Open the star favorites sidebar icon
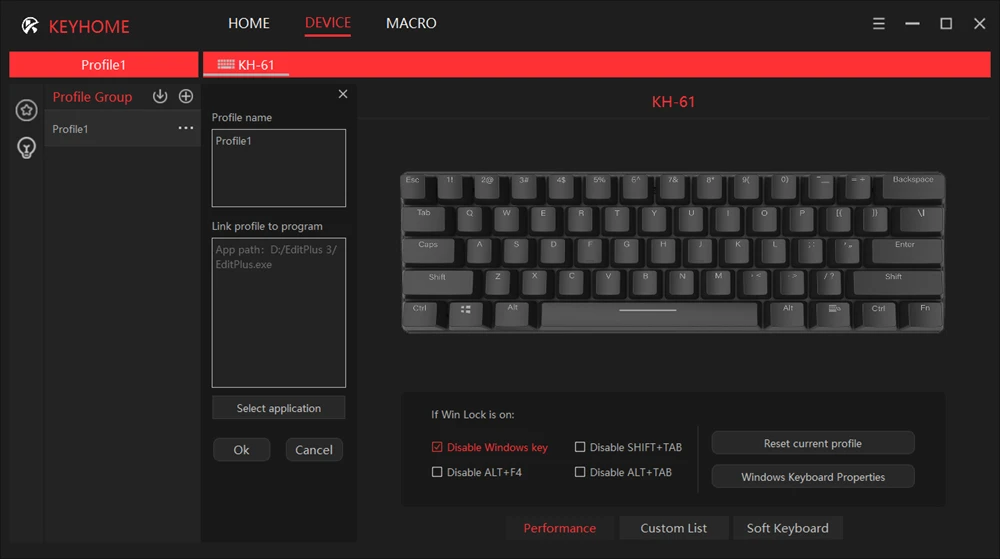 (26, 110)
